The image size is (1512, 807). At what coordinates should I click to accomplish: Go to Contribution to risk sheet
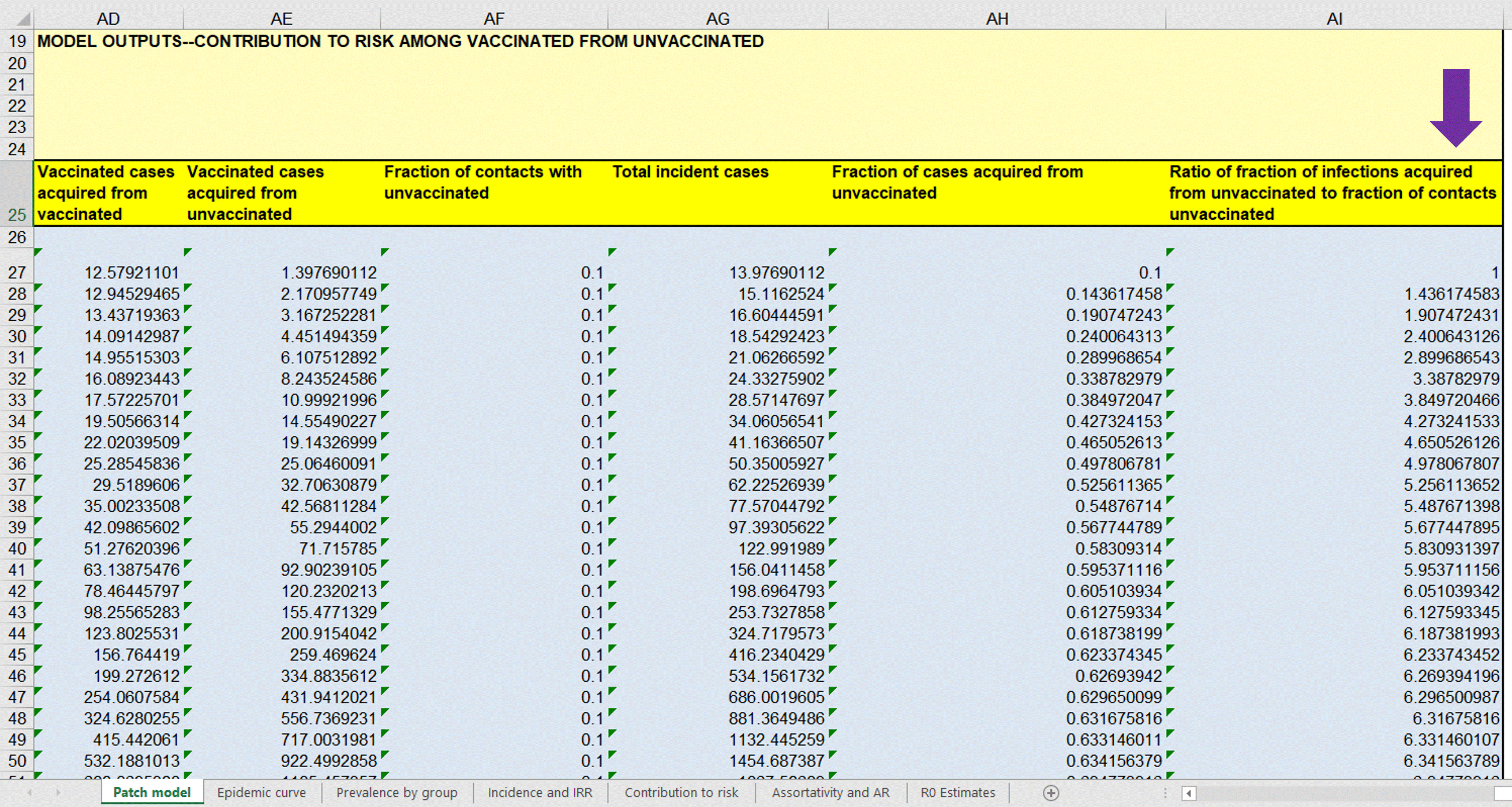[681, 793]
